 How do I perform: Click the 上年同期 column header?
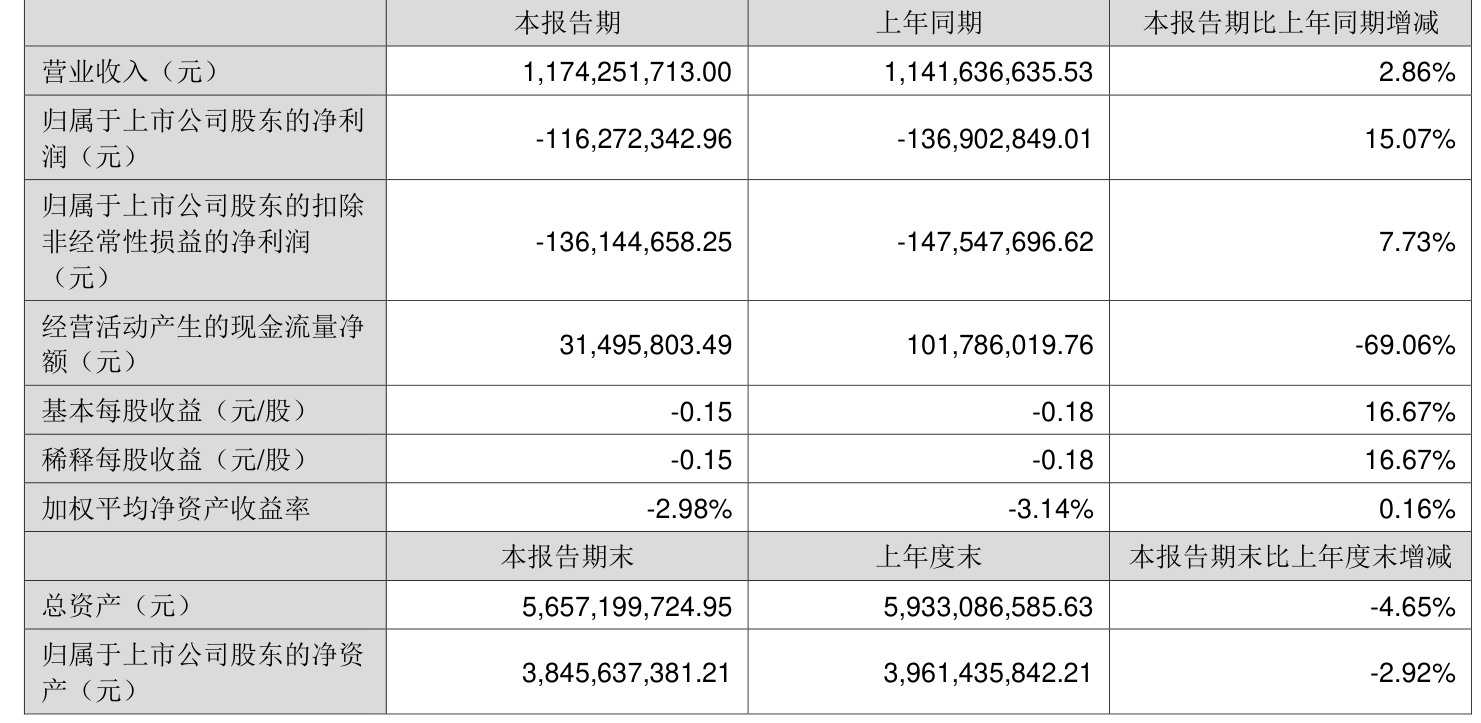(927, 23)
